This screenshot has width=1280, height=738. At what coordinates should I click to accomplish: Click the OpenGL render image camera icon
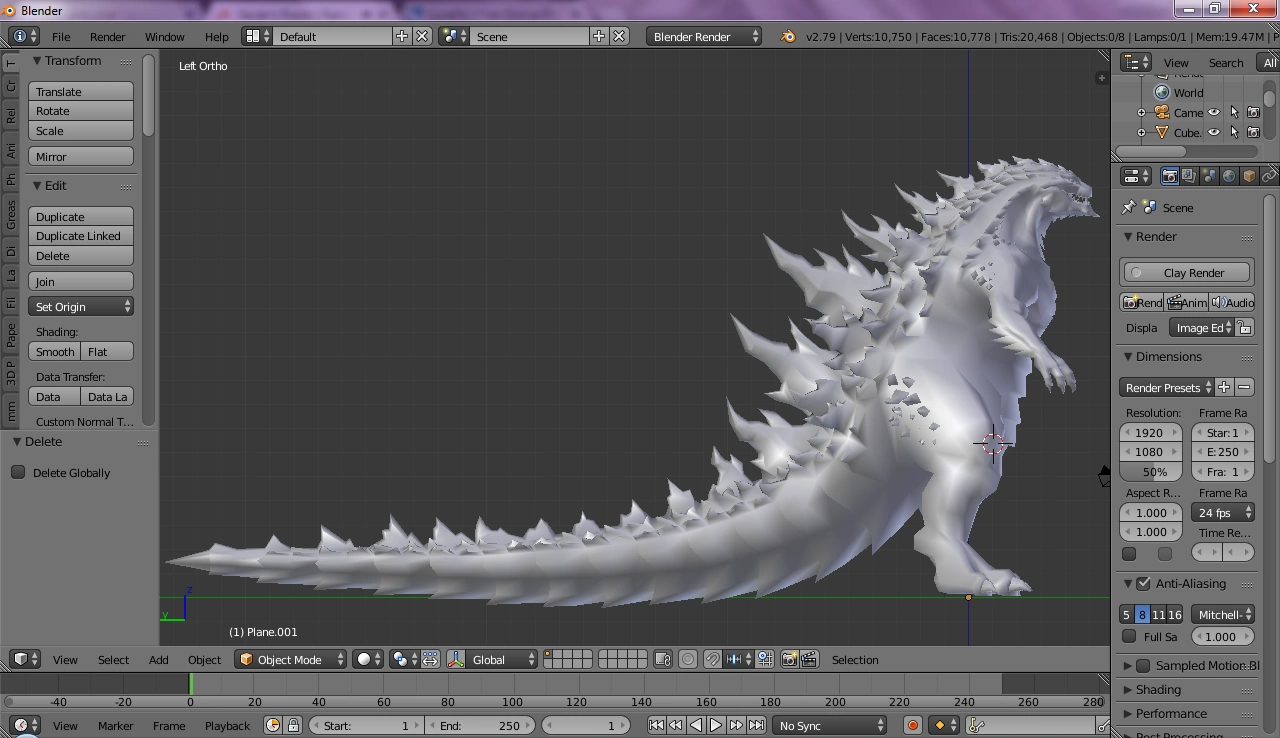point(789,659)
